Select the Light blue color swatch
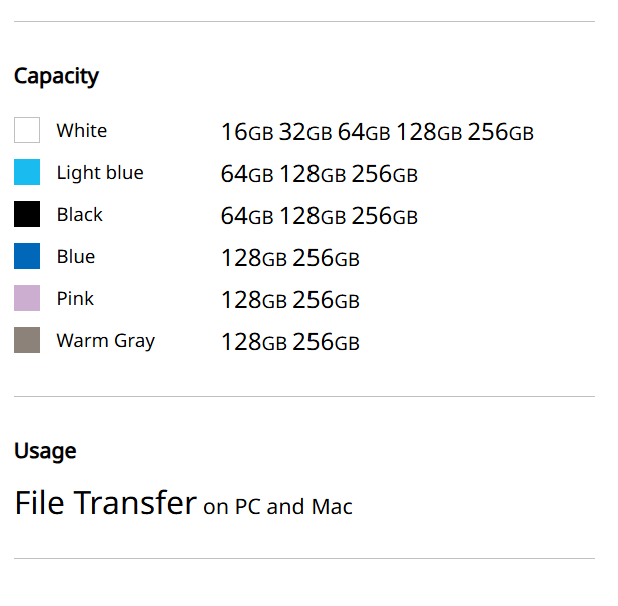 click(x=27, y=173)
